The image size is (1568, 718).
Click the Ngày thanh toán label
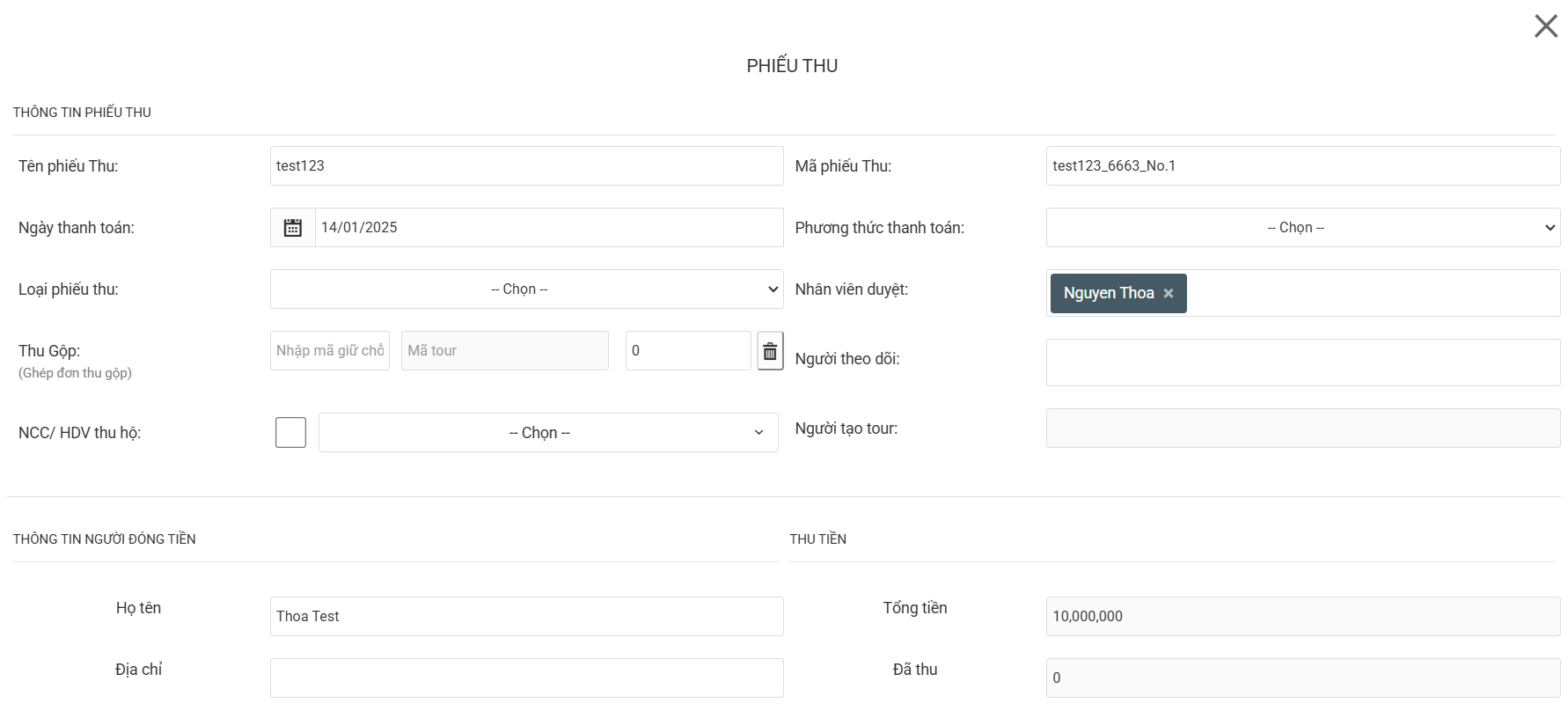[77, 228]
